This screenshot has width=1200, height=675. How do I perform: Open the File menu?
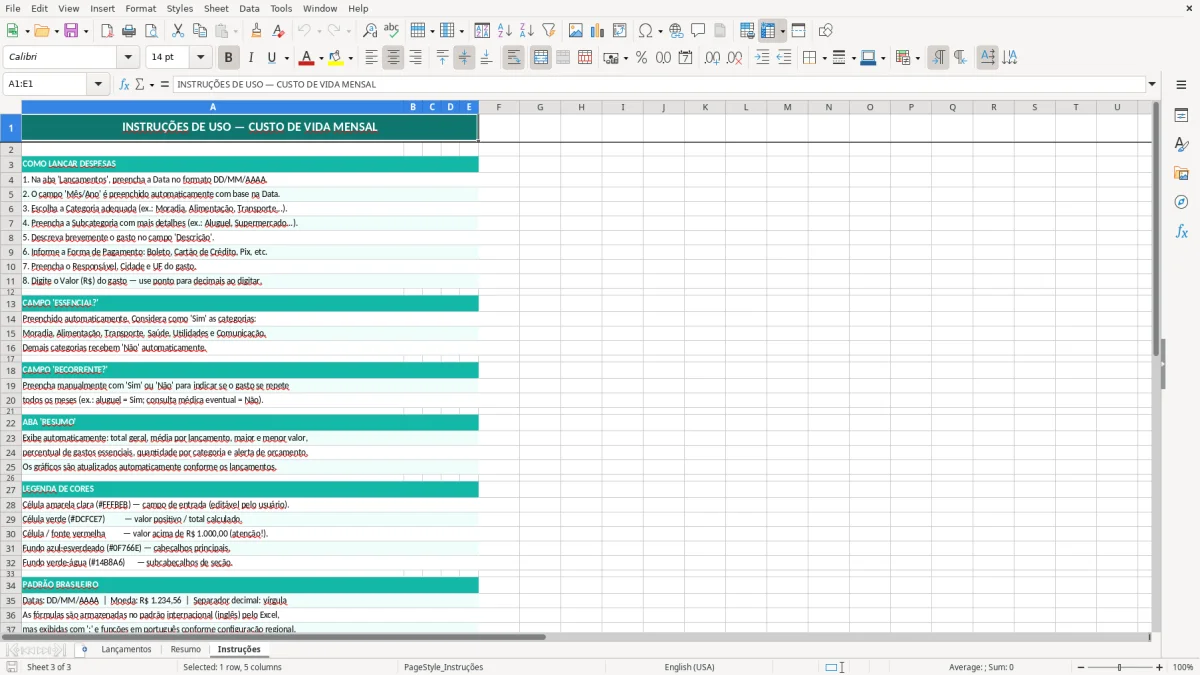click(x=13, y=8)
